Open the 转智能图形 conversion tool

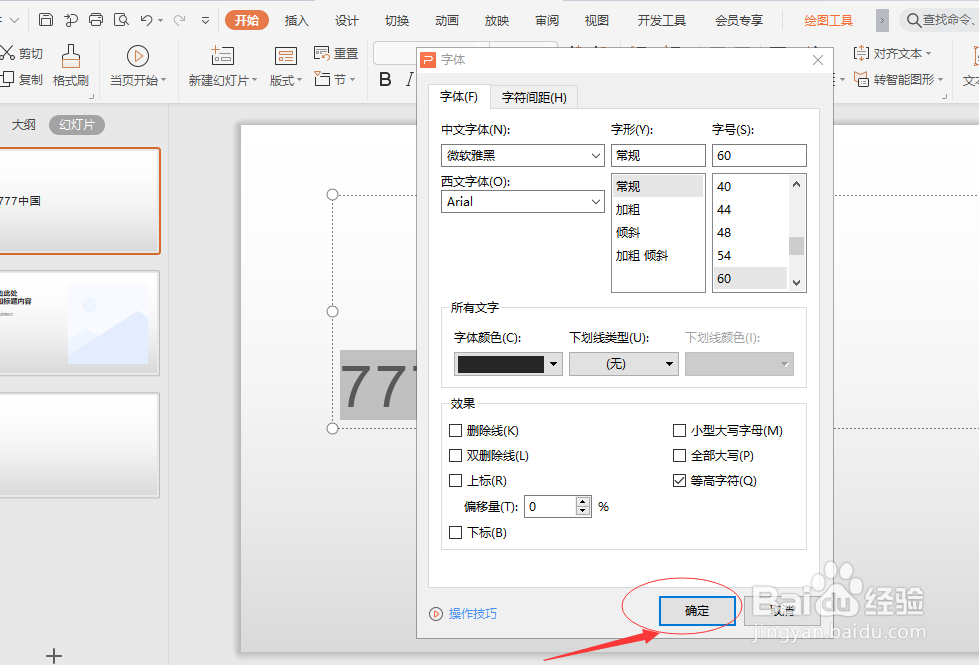pyautogui.click(x=898, y=80)
